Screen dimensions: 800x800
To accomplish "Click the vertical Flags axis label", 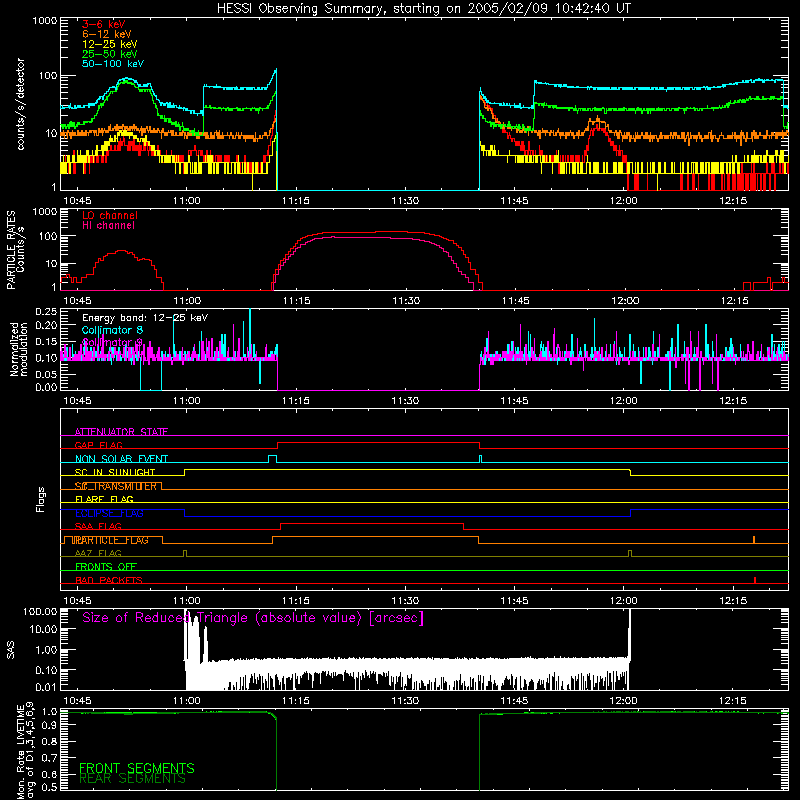I will (40, 499).
